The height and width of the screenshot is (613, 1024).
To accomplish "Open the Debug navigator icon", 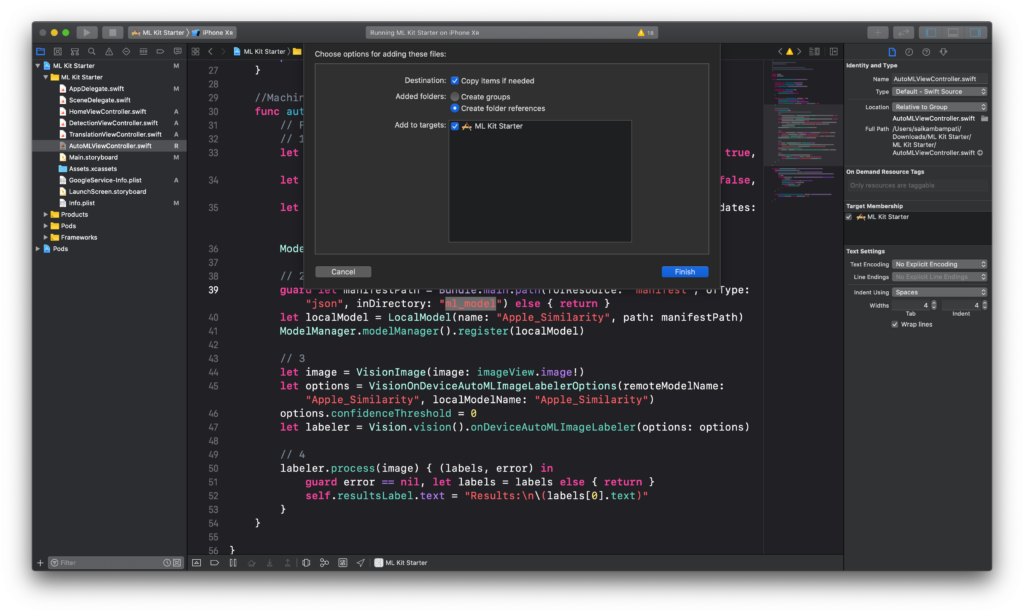I will pyautogui.click(x=143, y=52).
